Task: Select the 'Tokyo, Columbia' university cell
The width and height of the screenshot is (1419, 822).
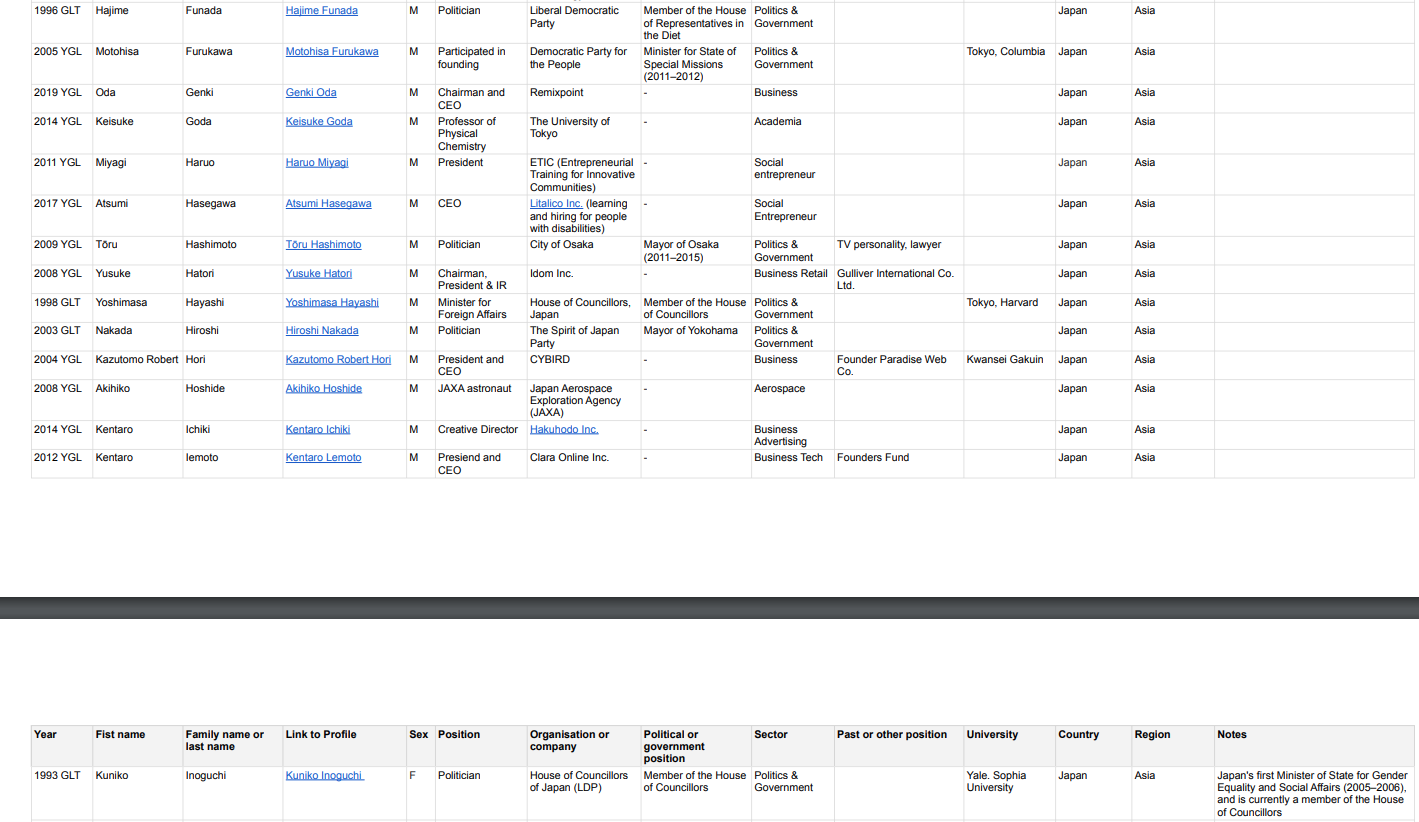Action: (x=1009, y=64)
